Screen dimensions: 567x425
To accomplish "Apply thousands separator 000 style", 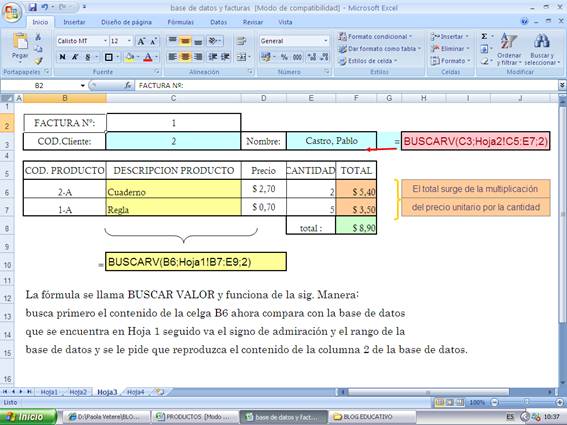I will pyautogui.click(x=297, y=57).
